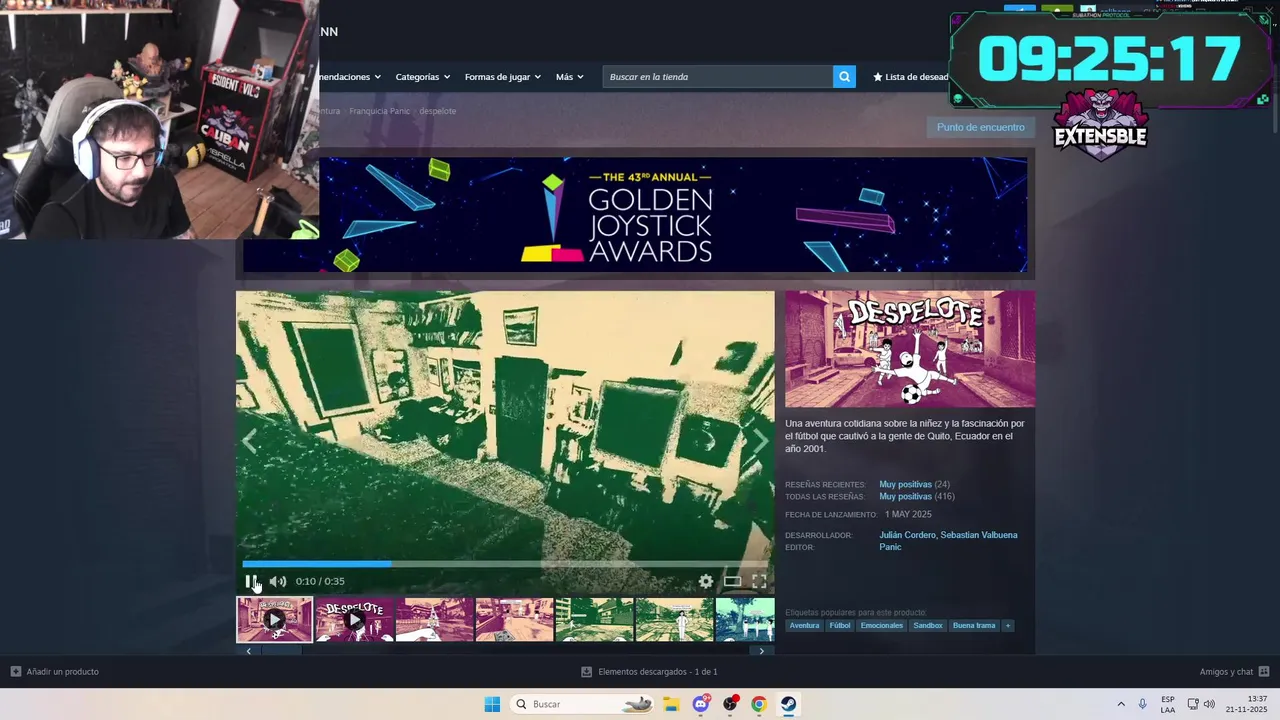Screen dimensions: 1280x720
Task: Expand the Categorías dropdown
Action: [422, 77]
